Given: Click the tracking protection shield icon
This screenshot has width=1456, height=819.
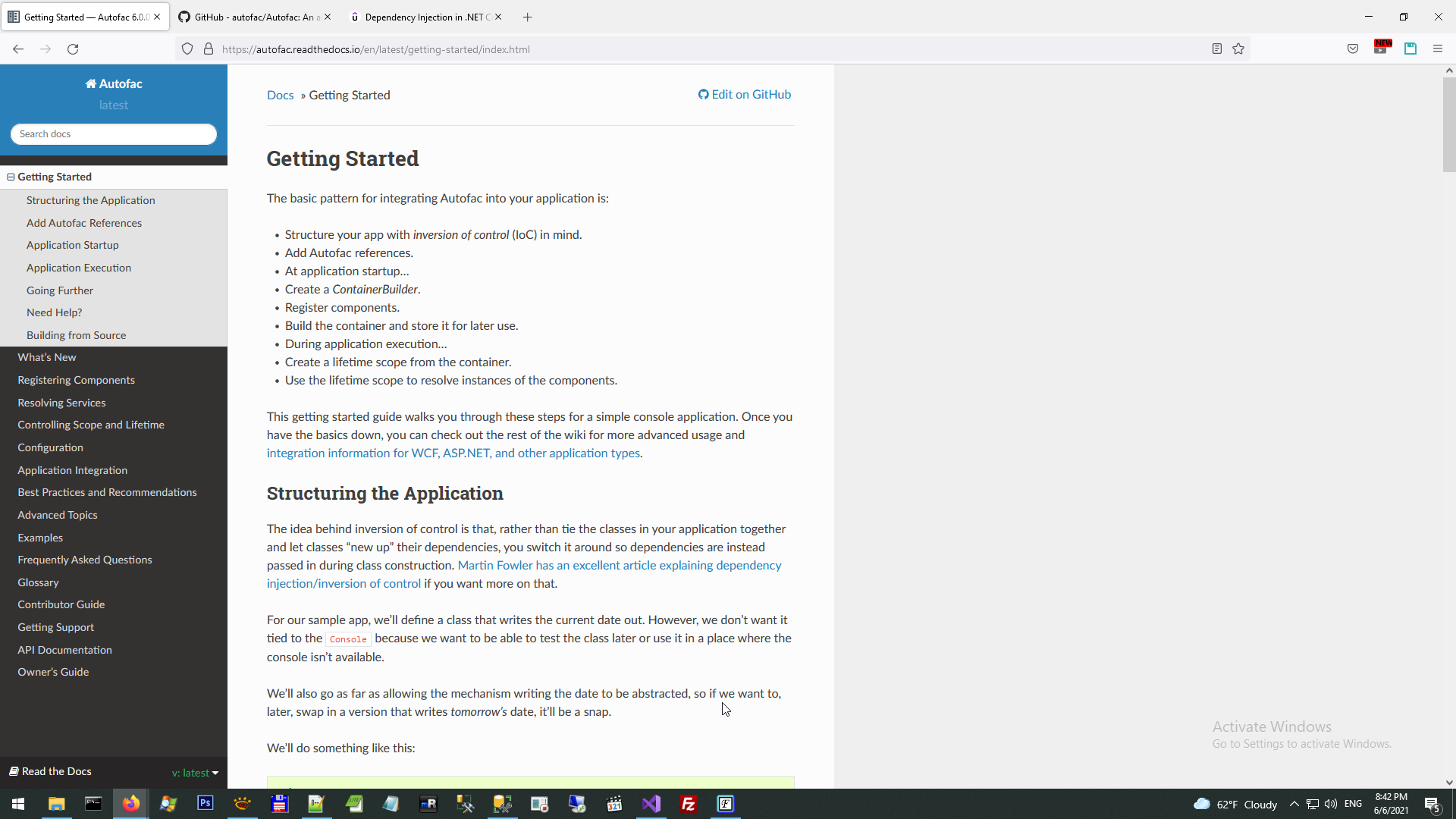Looking at the screenshot, I should pyautogui.click(x=187, y=49).
